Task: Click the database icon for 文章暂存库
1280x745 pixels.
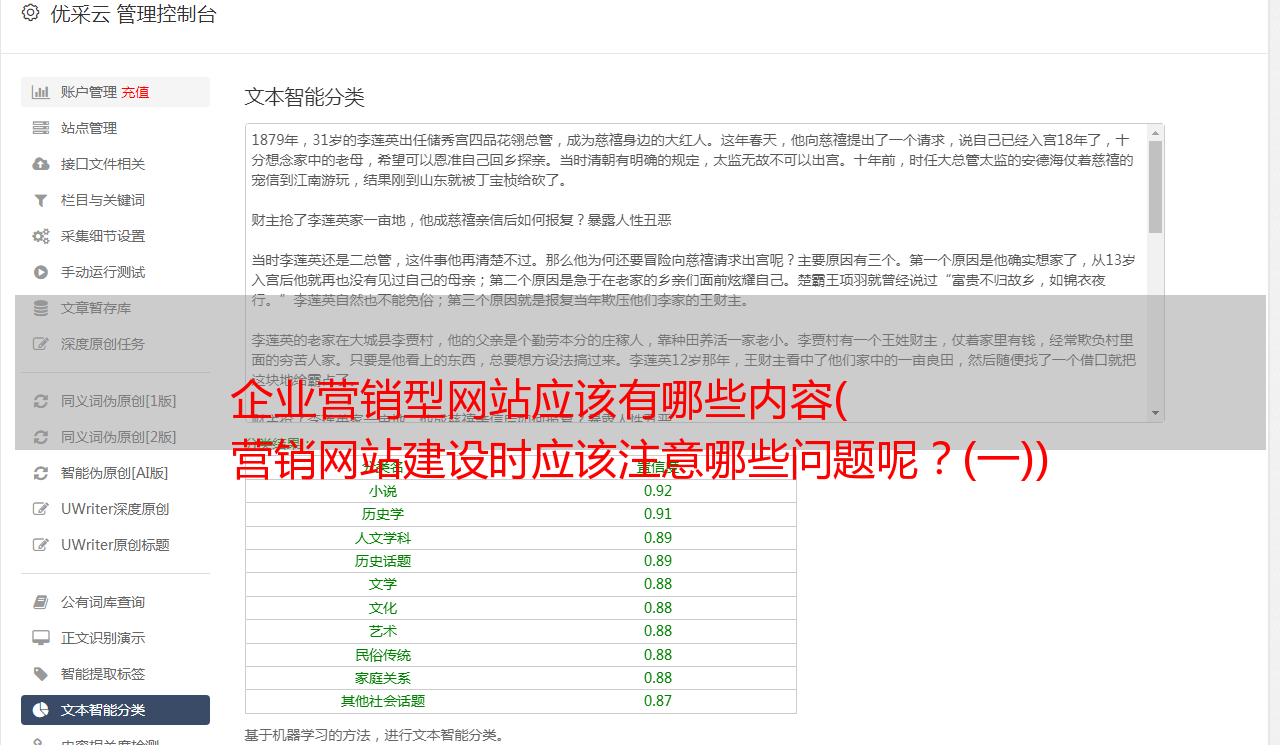Action: click(41, 308)
